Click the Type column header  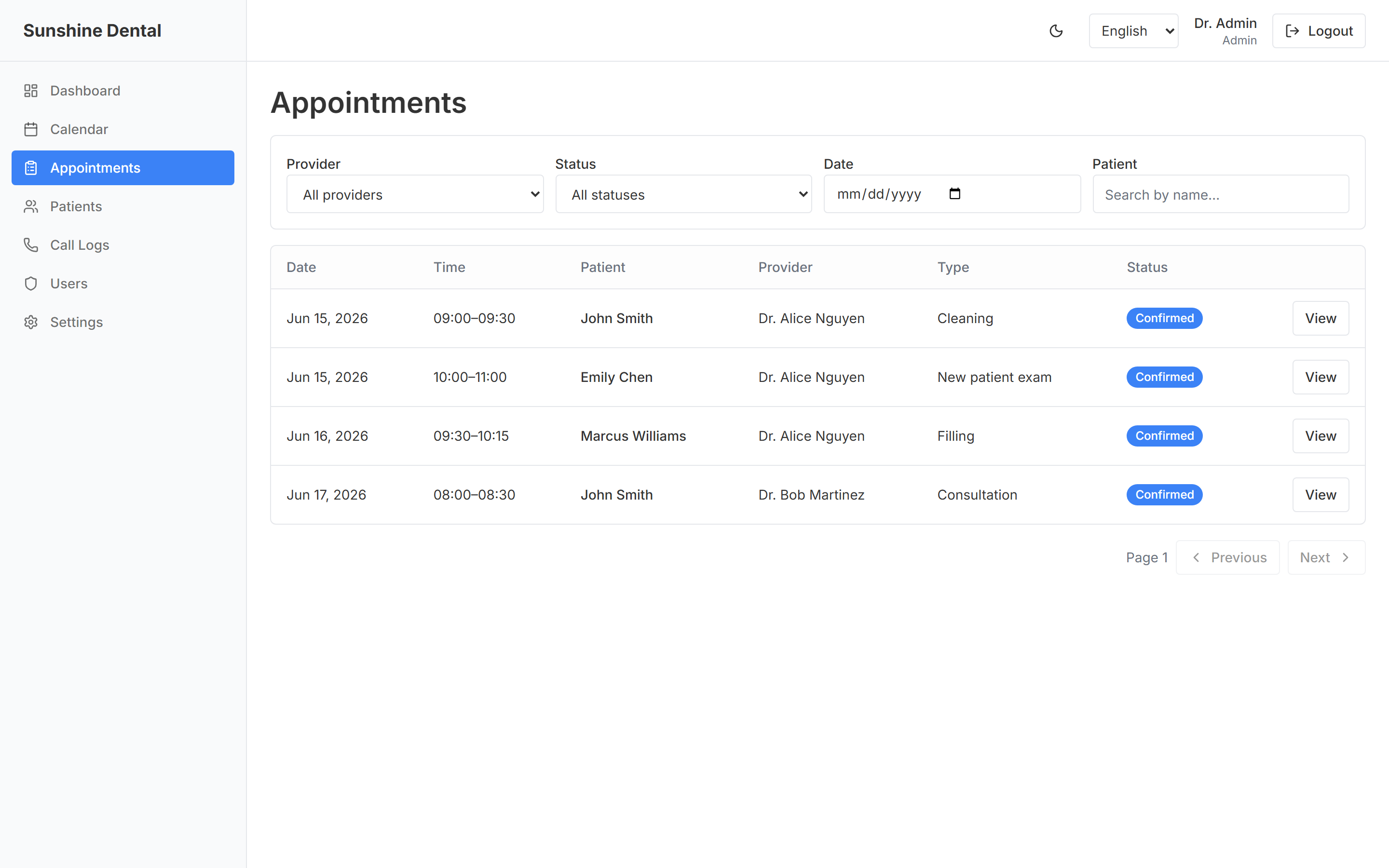[953, 267]
